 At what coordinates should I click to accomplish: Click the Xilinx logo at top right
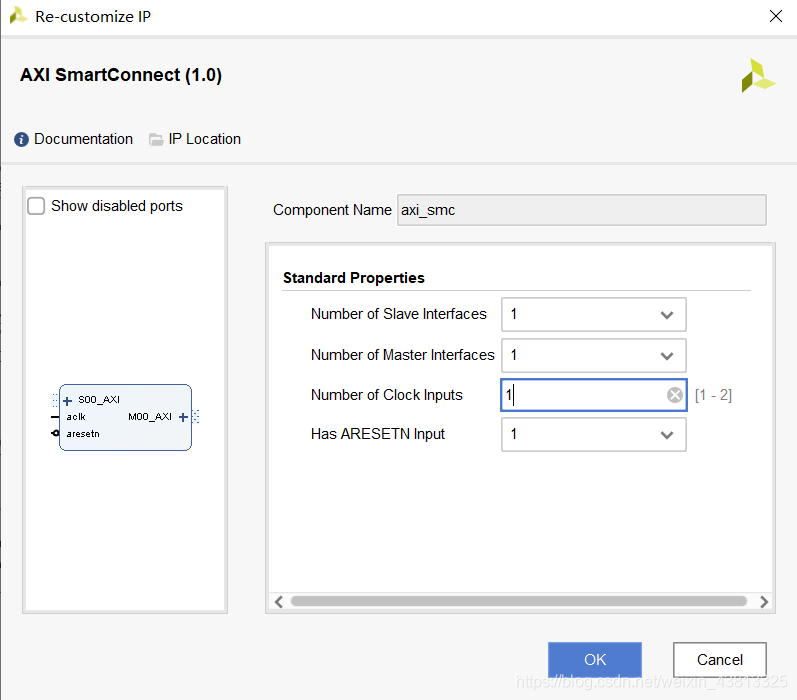click(758, 76)
